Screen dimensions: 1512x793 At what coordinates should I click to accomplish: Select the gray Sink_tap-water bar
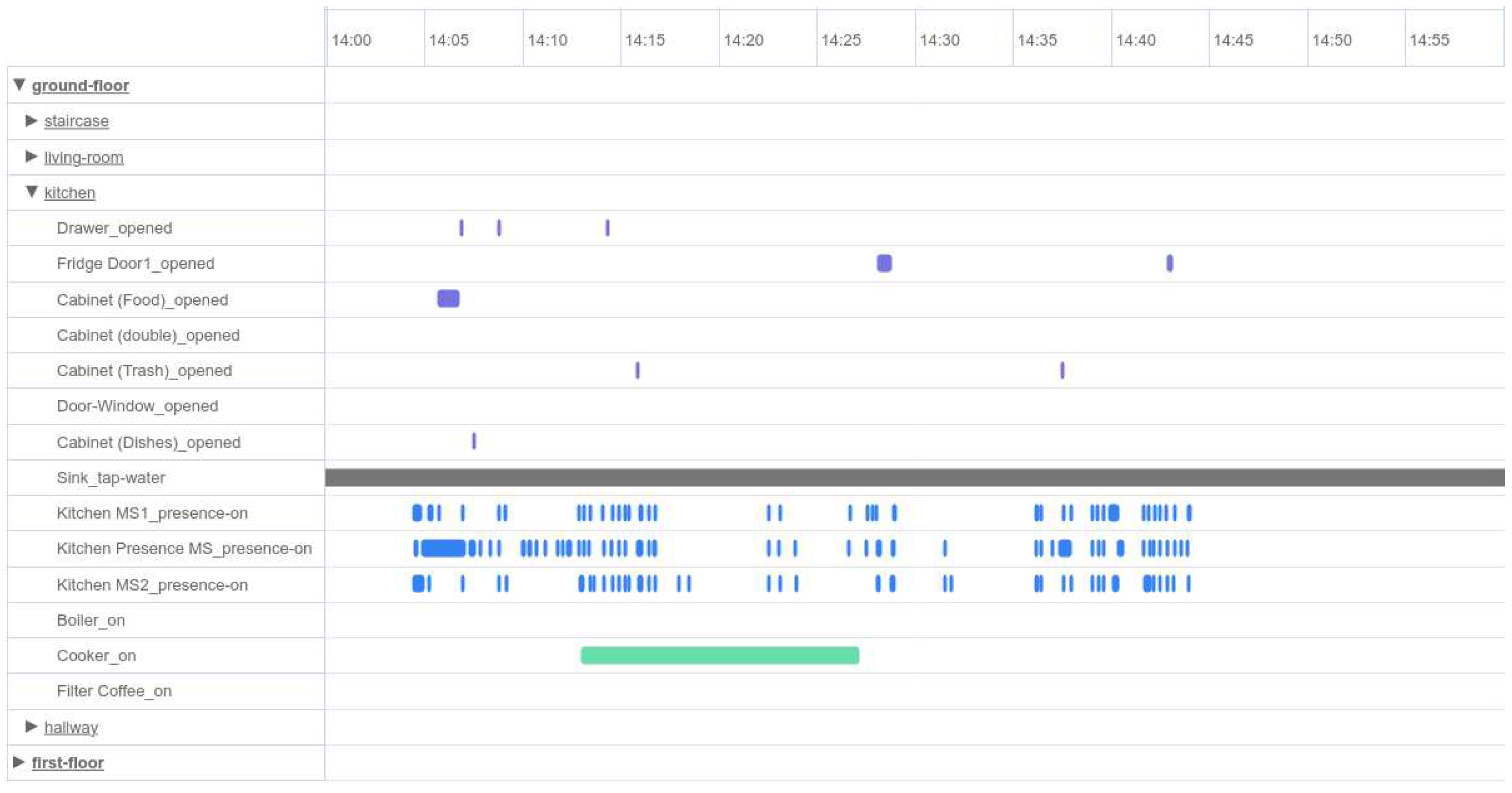[x=880, y=477]
